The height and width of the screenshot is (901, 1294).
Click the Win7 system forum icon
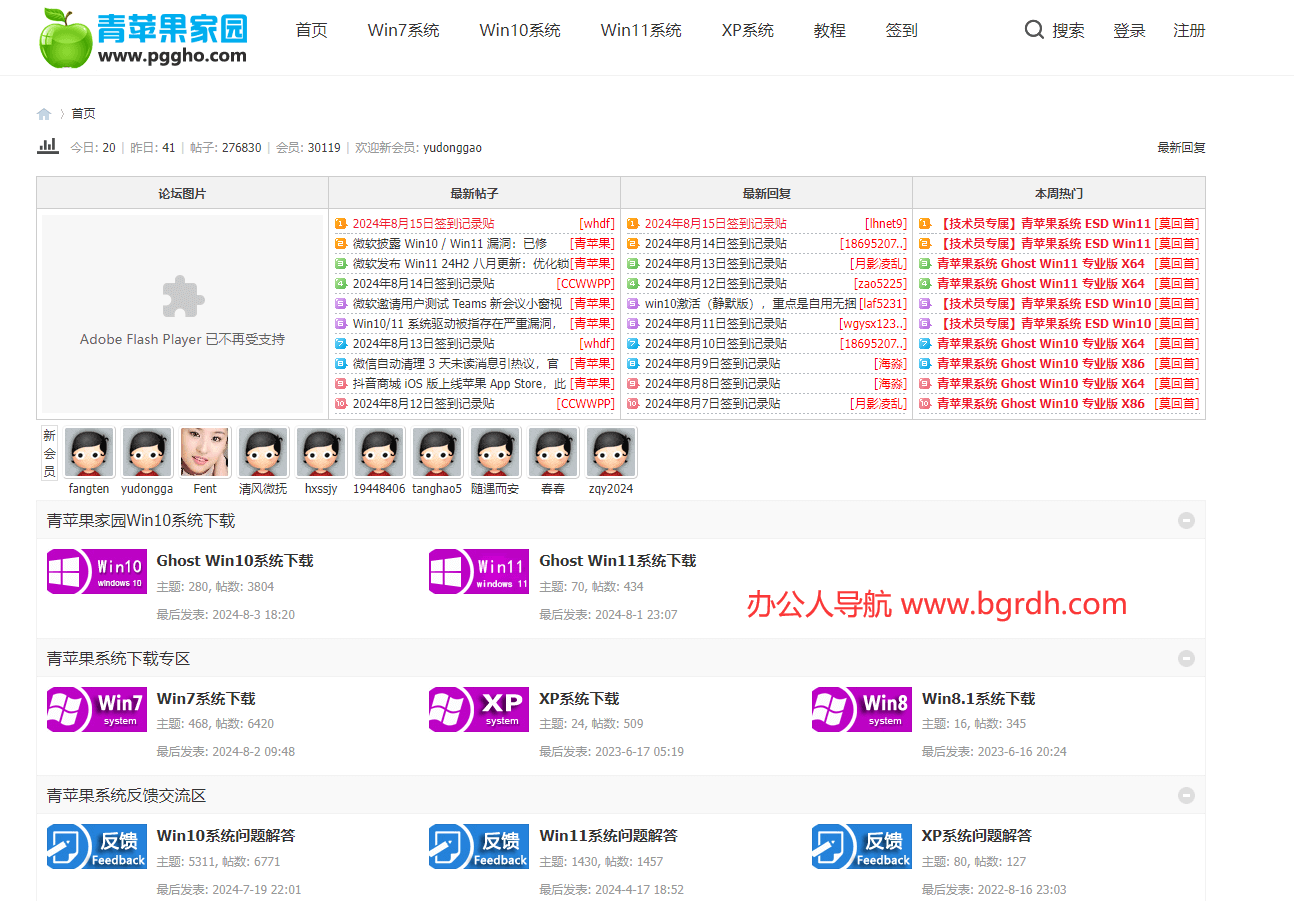pyautogui.click(x=97, y=709)
